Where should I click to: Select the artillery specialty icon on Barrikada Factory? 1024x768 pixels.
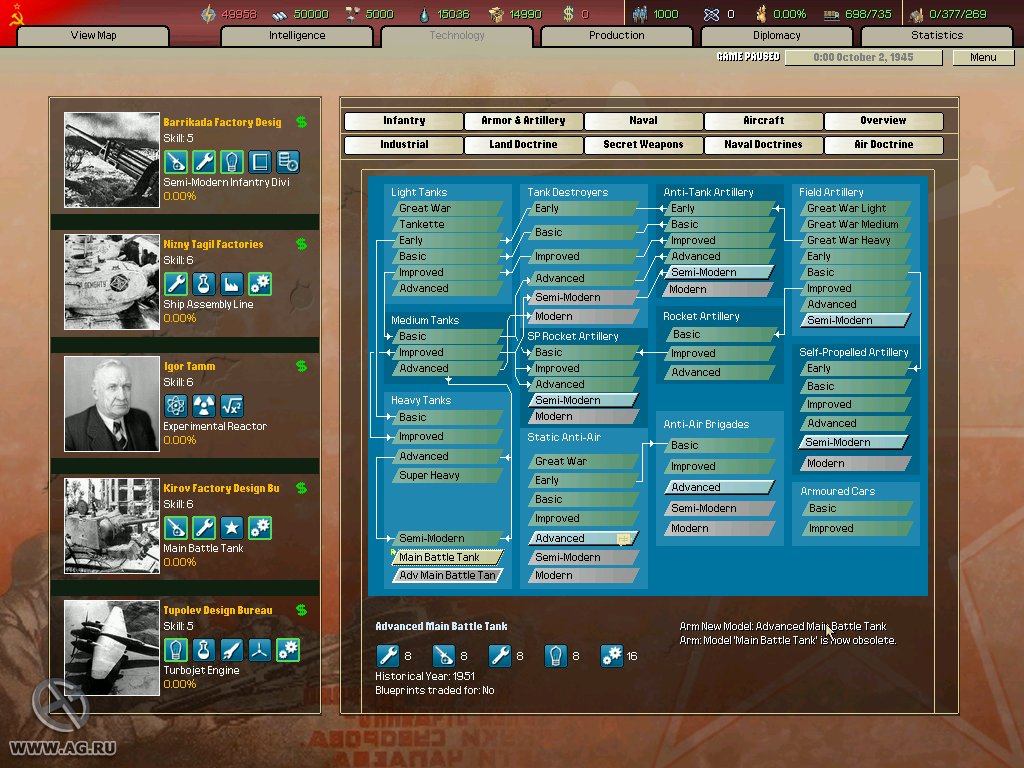click(176, 160)
